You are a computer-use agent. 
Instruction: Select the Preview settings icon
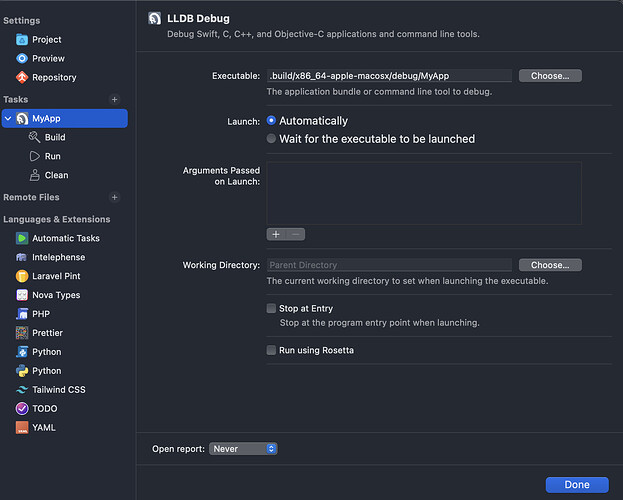click(22, 58)
